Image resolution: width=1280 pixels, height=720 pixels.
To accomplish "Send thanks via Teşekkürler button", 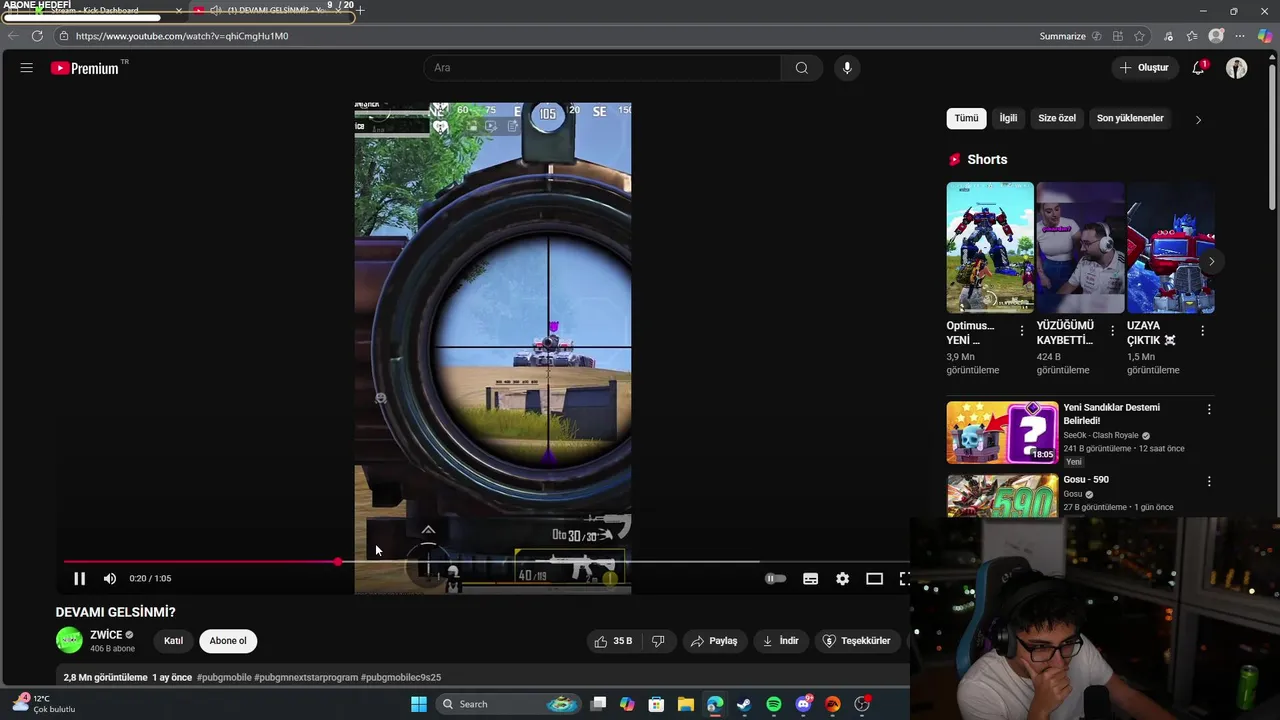I will click(856, 641).
